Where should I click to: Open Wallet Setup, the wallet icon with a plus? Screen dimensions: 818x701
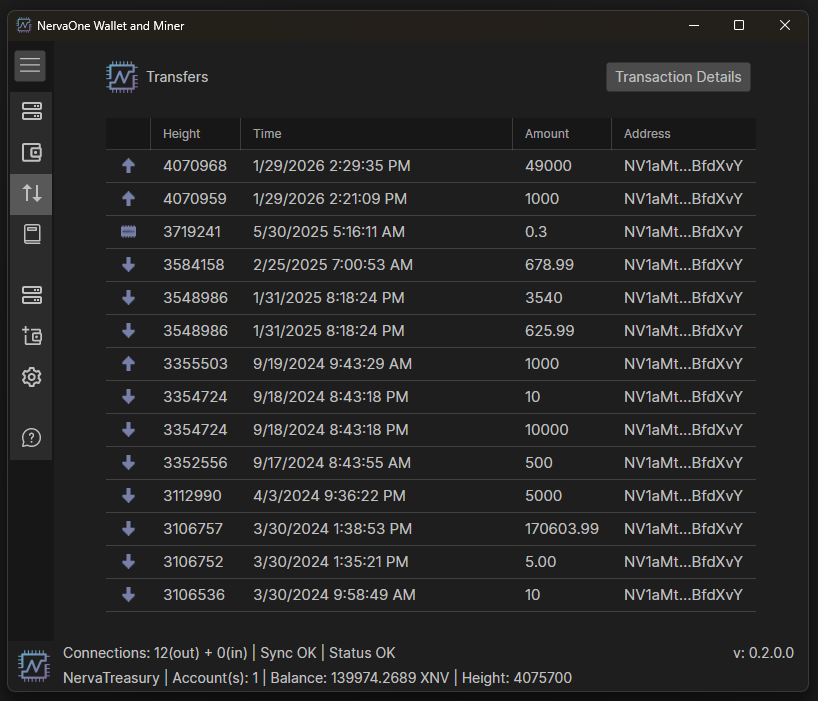click(31, 336)
